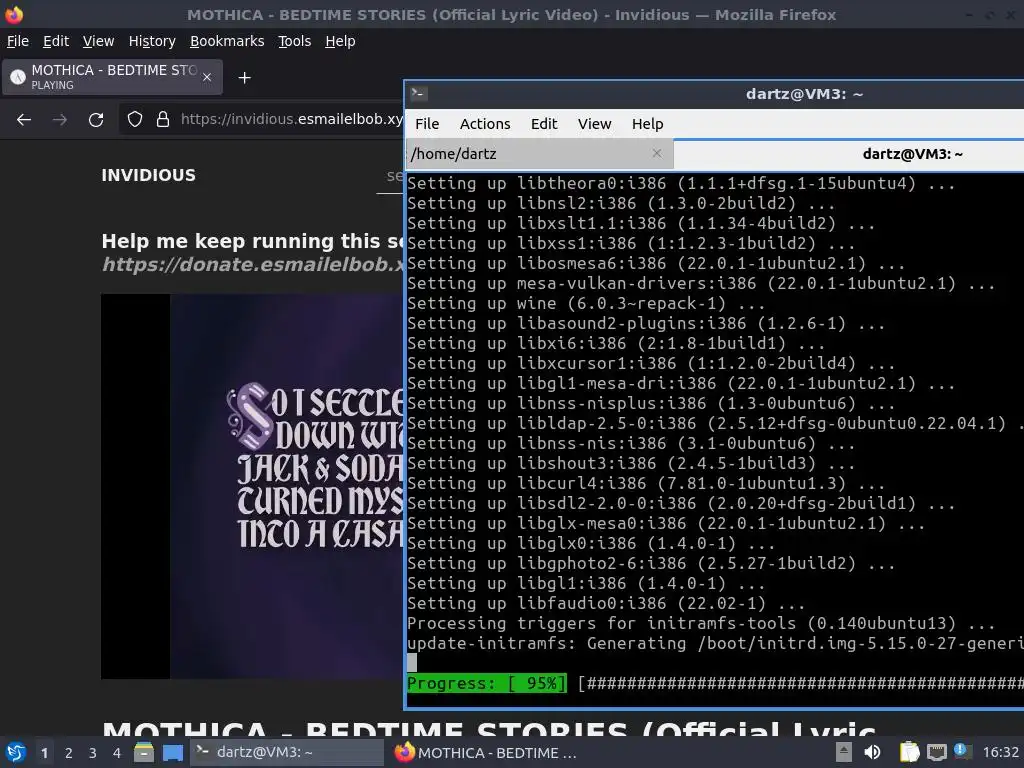Open the Firefox Edit menu
The image size is (1024, 768).
tap(56, 41)
